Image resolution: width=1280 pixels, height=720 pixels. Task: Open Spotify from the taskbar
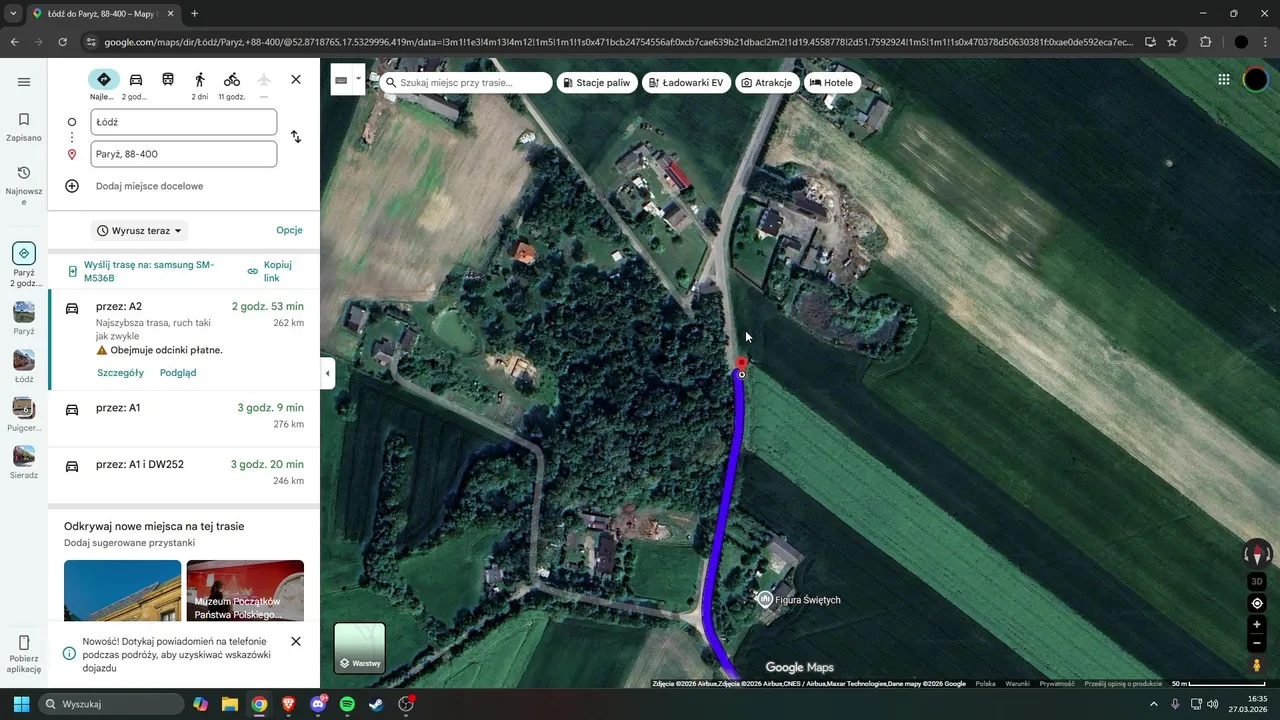pyautogui.click(x=347, y=704)
